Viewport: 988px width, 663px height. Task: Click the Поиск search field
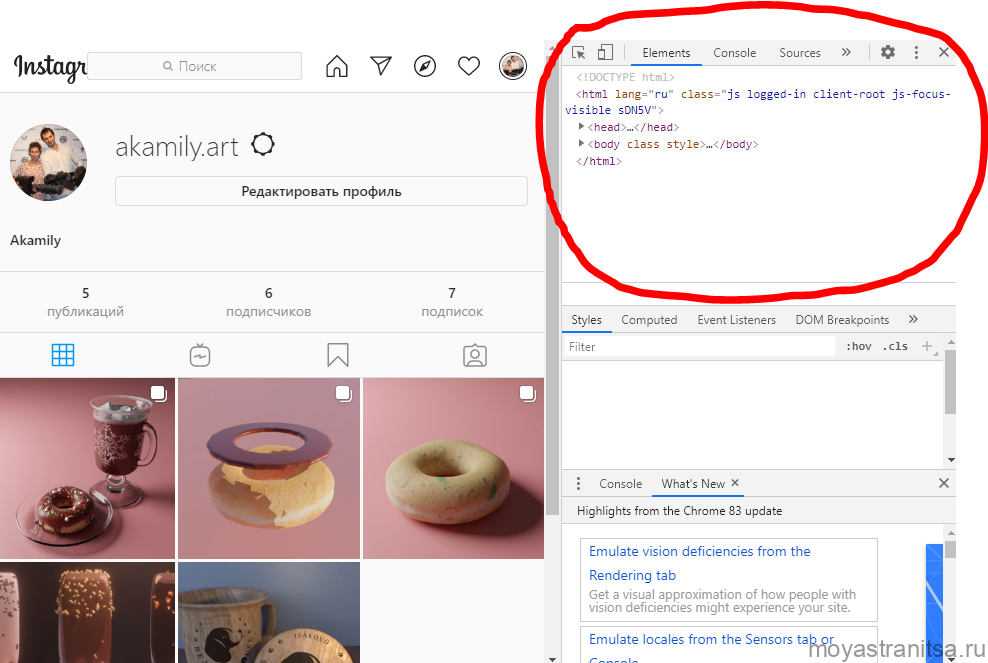point(195,66)
